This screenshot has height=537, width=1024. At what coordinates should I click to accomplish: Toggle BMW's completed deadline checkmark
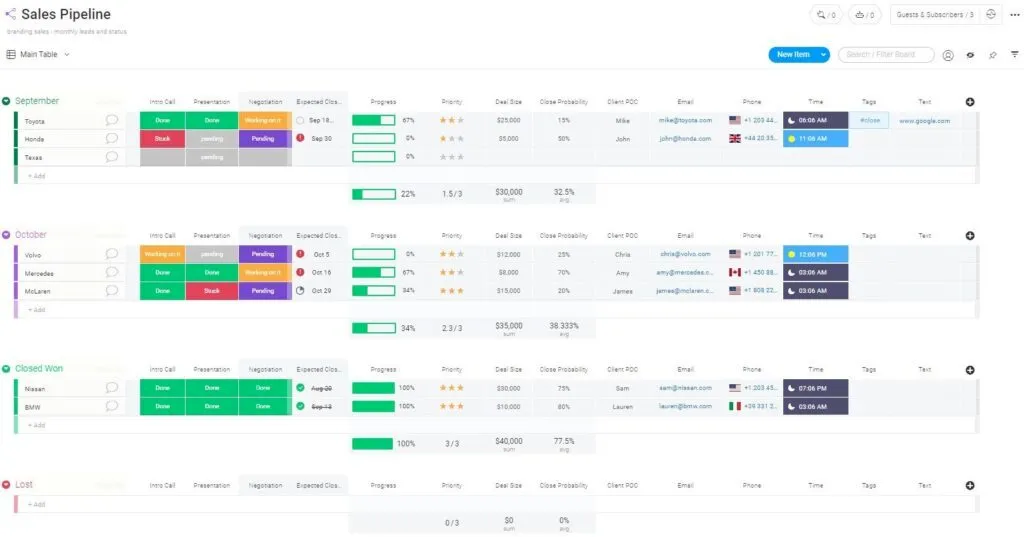[x=300, y=407]
